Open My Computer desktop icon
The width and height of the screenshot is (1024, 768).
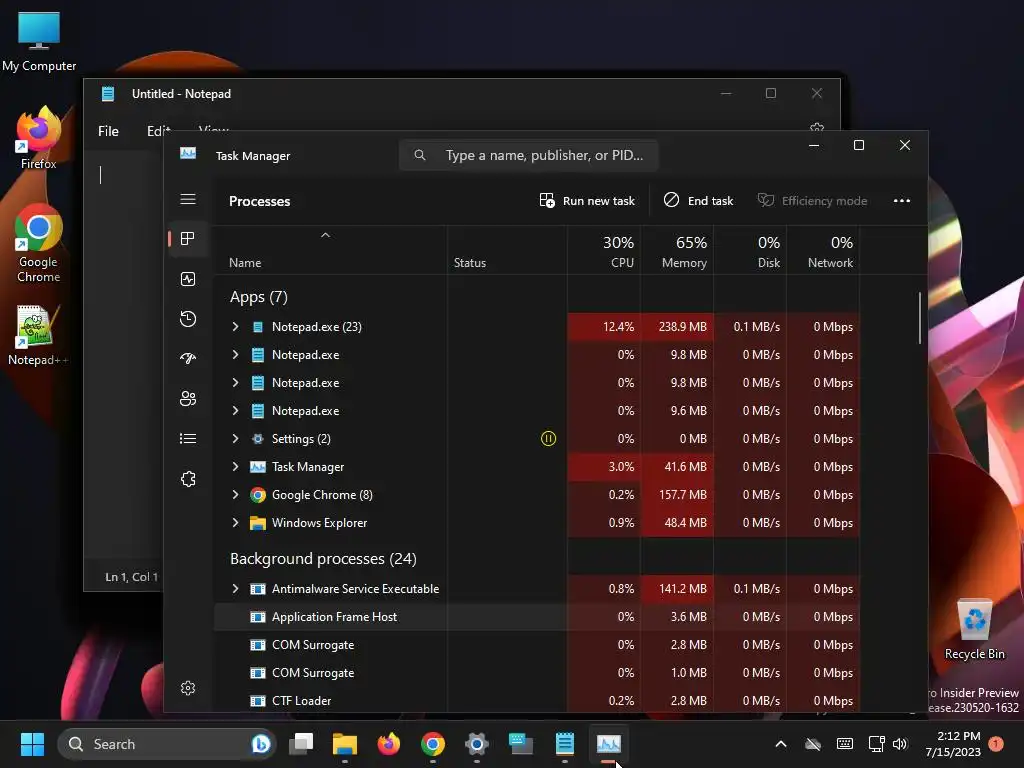click(x=39, y=42)
